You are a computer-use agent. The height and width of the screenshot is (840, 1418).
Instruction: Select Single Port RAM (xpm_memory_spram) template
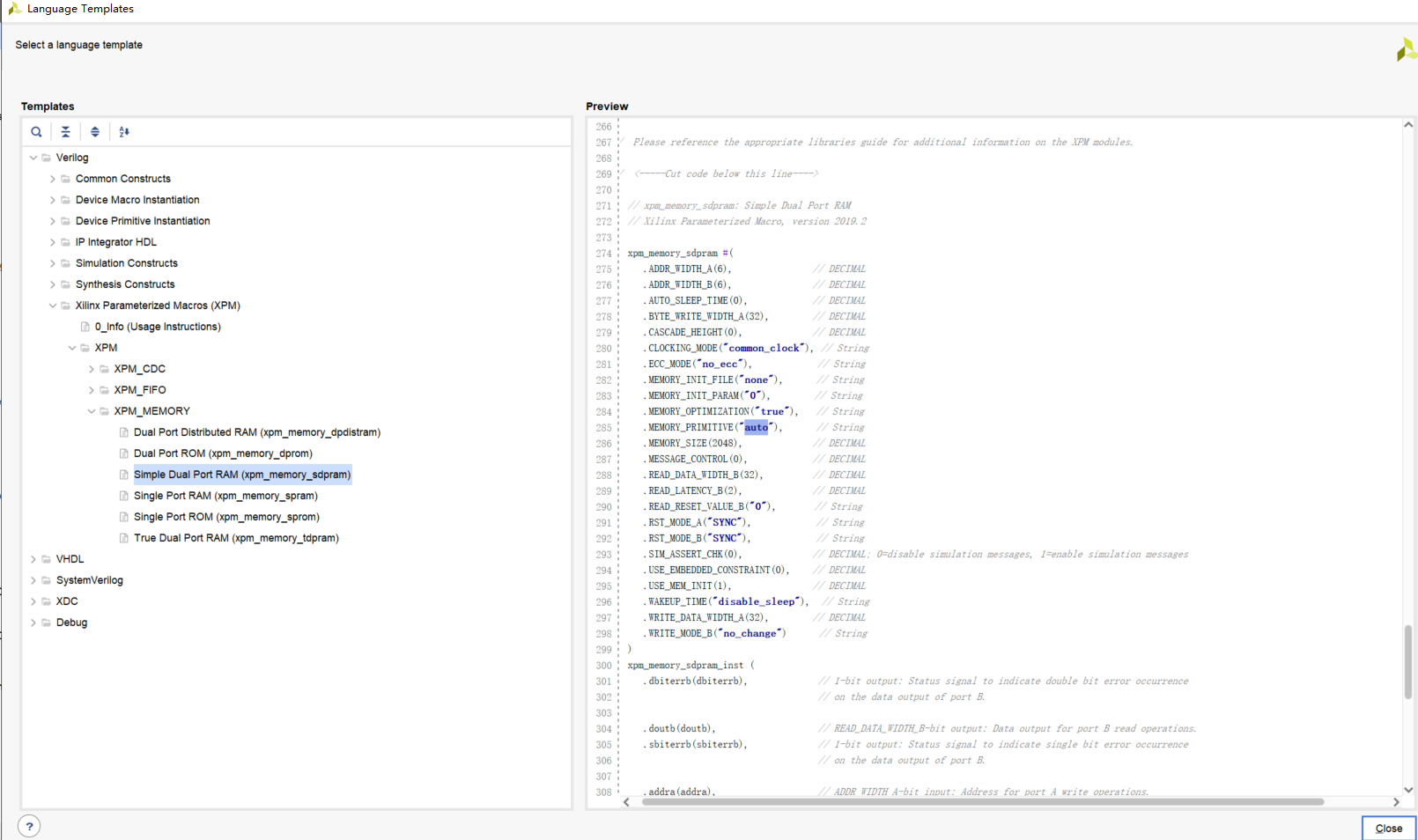coord(225,496)
